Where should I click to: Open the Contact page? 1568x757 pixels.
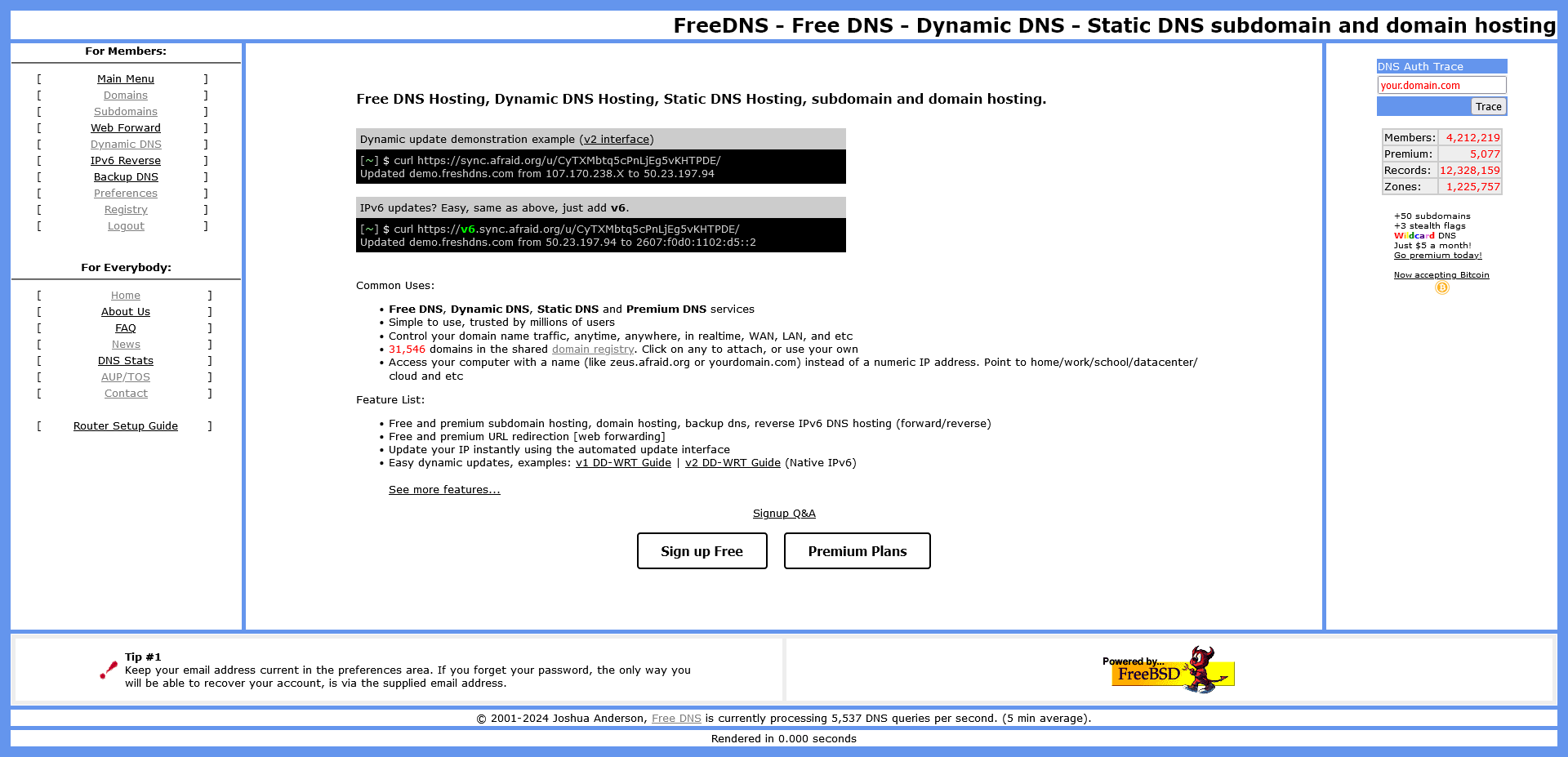click(126, 394)
